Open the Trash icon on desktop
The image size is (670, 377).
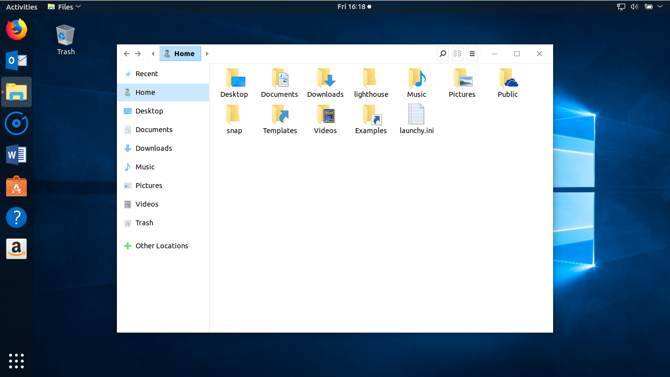[65, 40]
